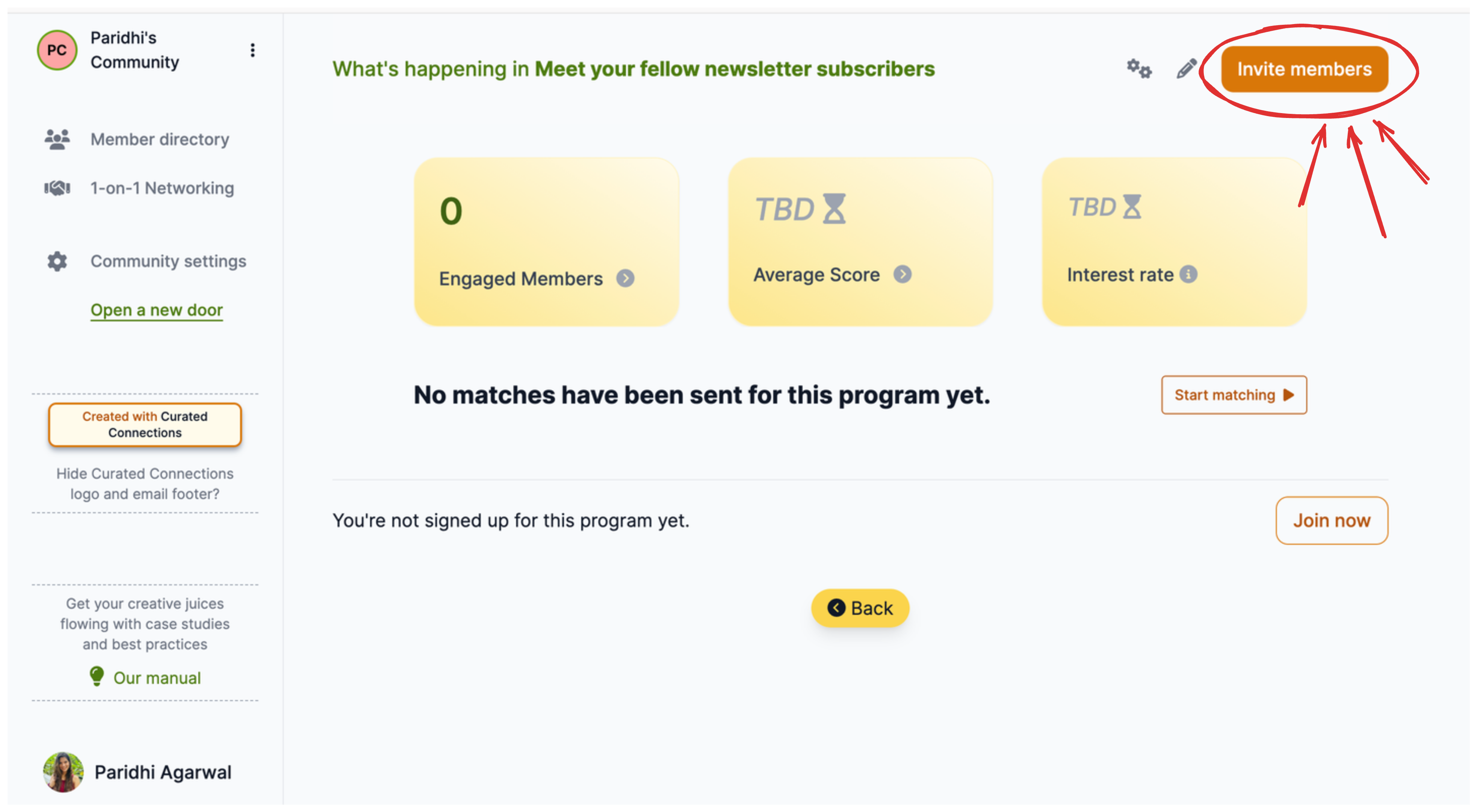1477x812 pixels.
Task: Open the program settings gears icon
Action: pyautogui.click(x=1139, y=69)
